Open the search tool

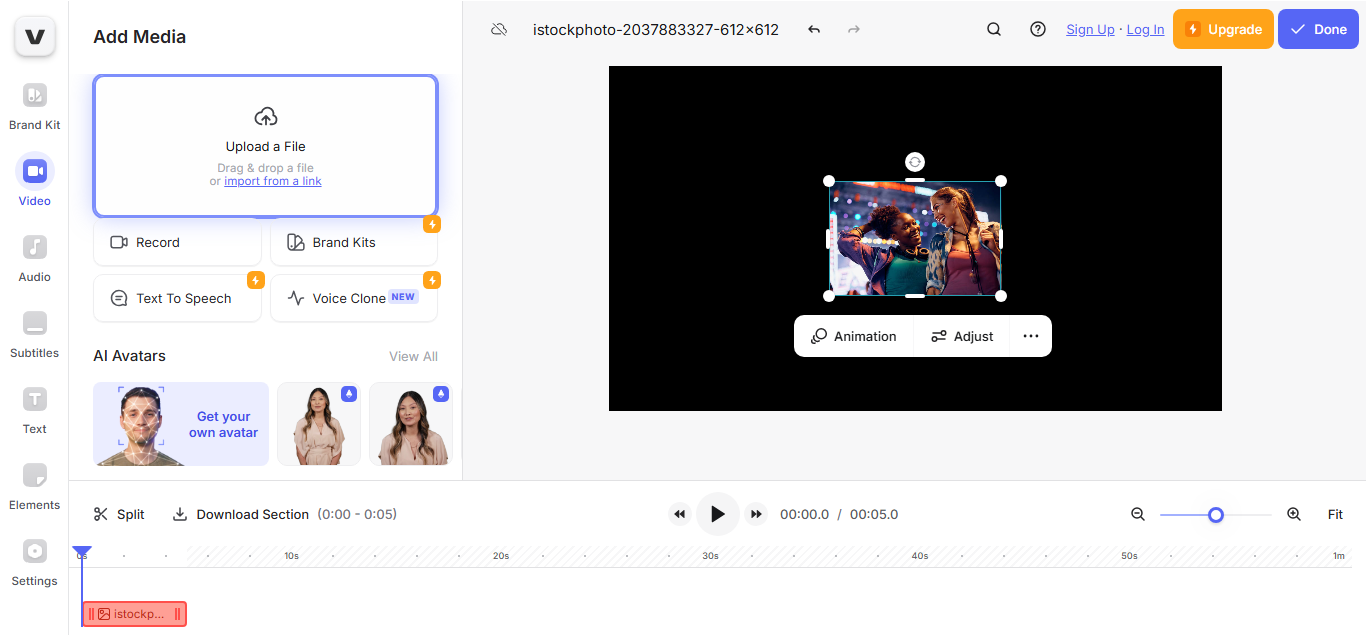tap(993, 29)
